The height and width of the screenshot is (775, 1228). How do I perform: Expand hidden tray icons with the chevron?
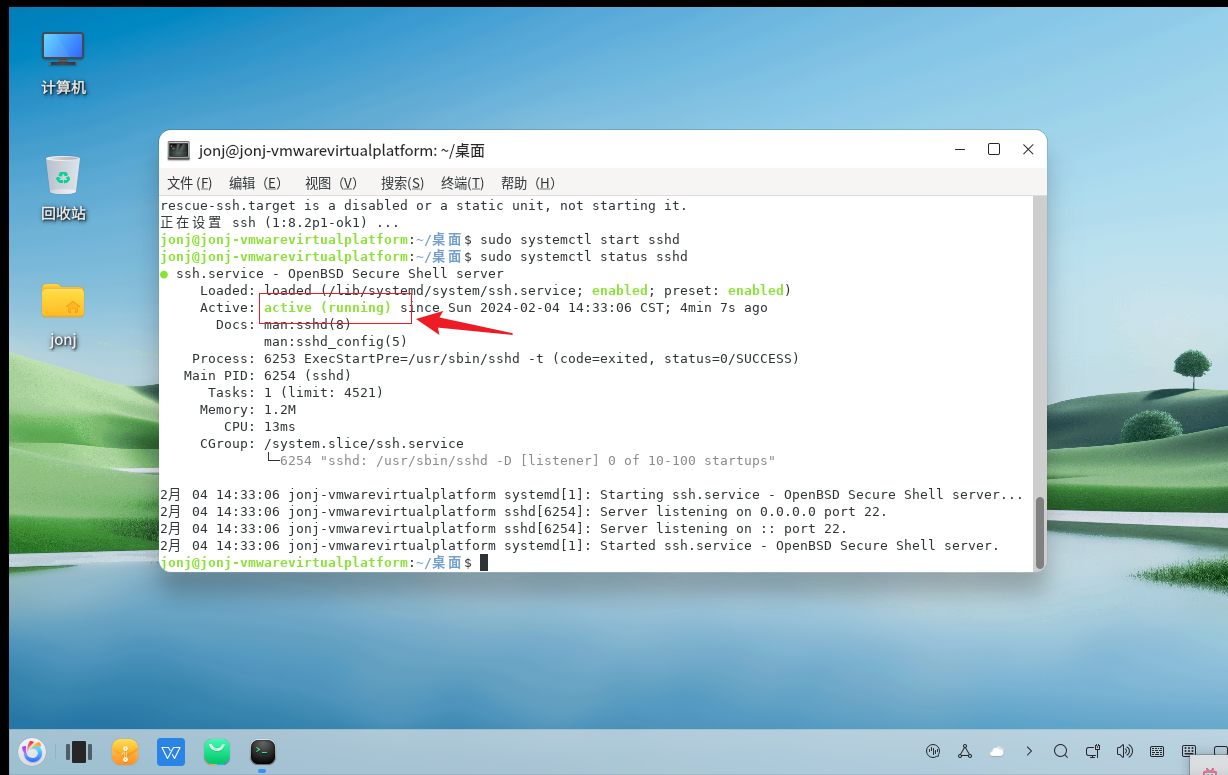click(x=1029, y=751)
